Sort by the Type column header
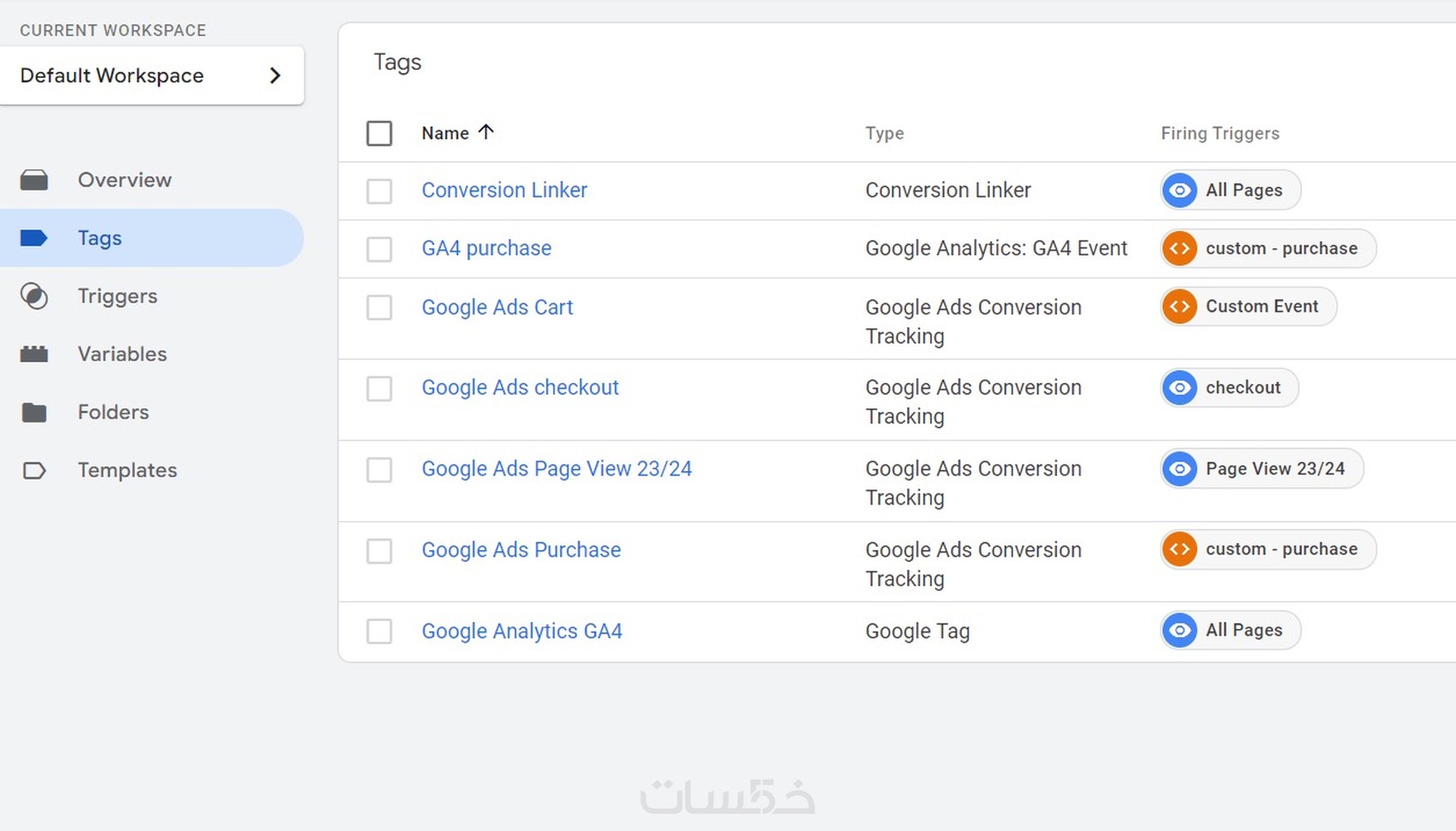 884,134
